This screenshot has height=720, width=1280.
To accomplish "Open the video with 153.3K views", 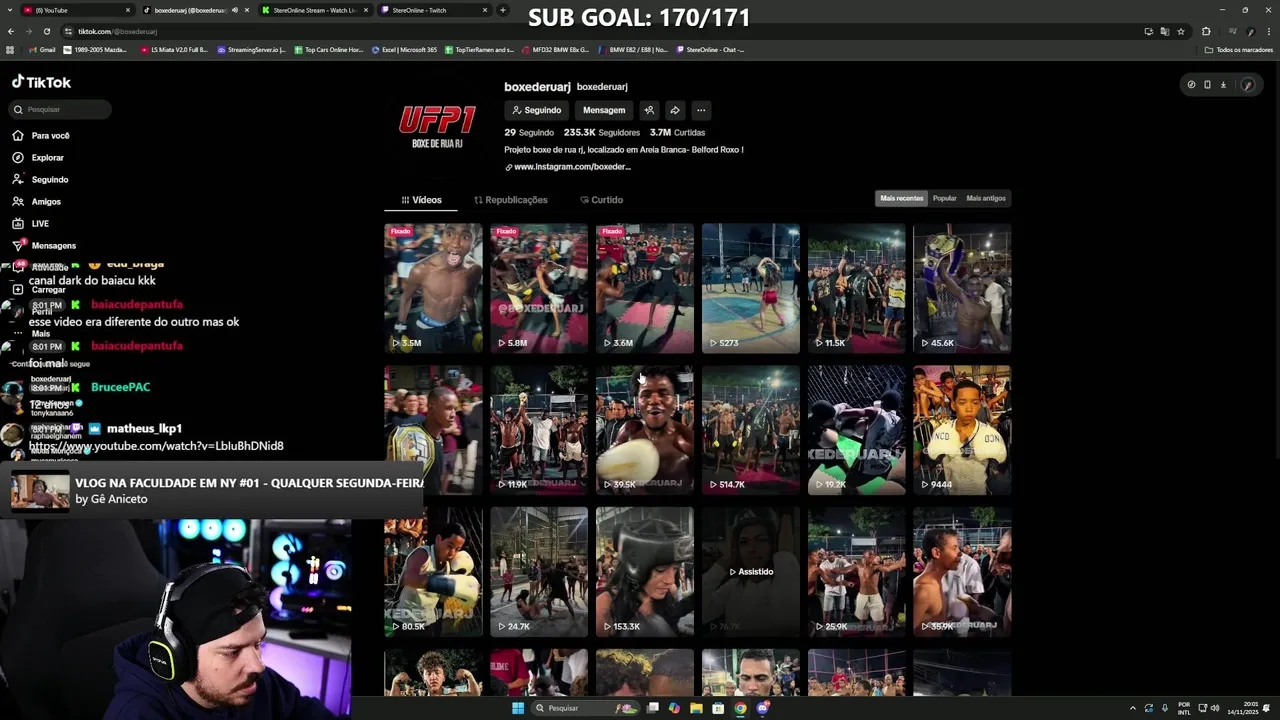I will pos(645,572).
